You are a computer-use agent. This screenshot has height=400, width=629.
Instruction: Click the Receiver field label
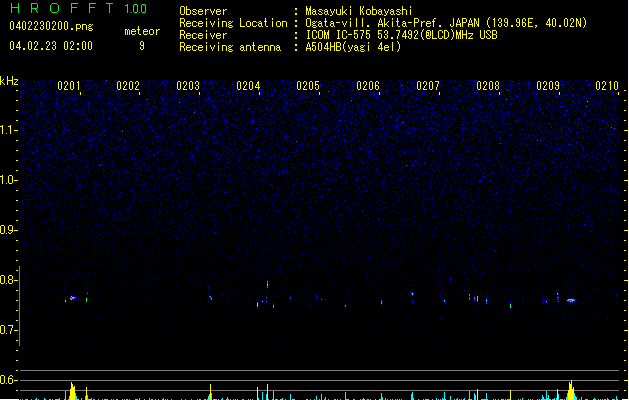(203, 35)
